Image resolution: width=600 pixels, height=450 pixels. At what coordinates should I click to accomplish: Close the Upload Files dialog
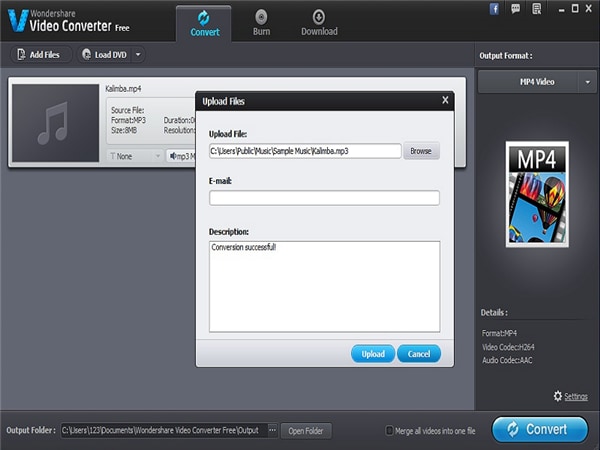pos(445,100)
